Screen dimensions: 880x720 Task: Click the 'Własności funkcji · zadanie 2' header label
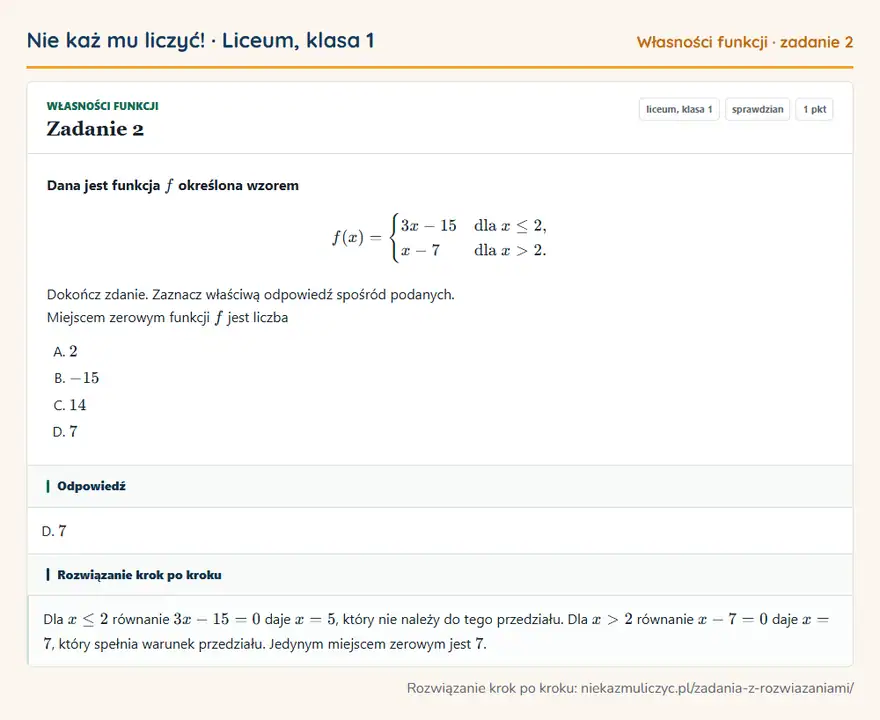pos(745,42)
